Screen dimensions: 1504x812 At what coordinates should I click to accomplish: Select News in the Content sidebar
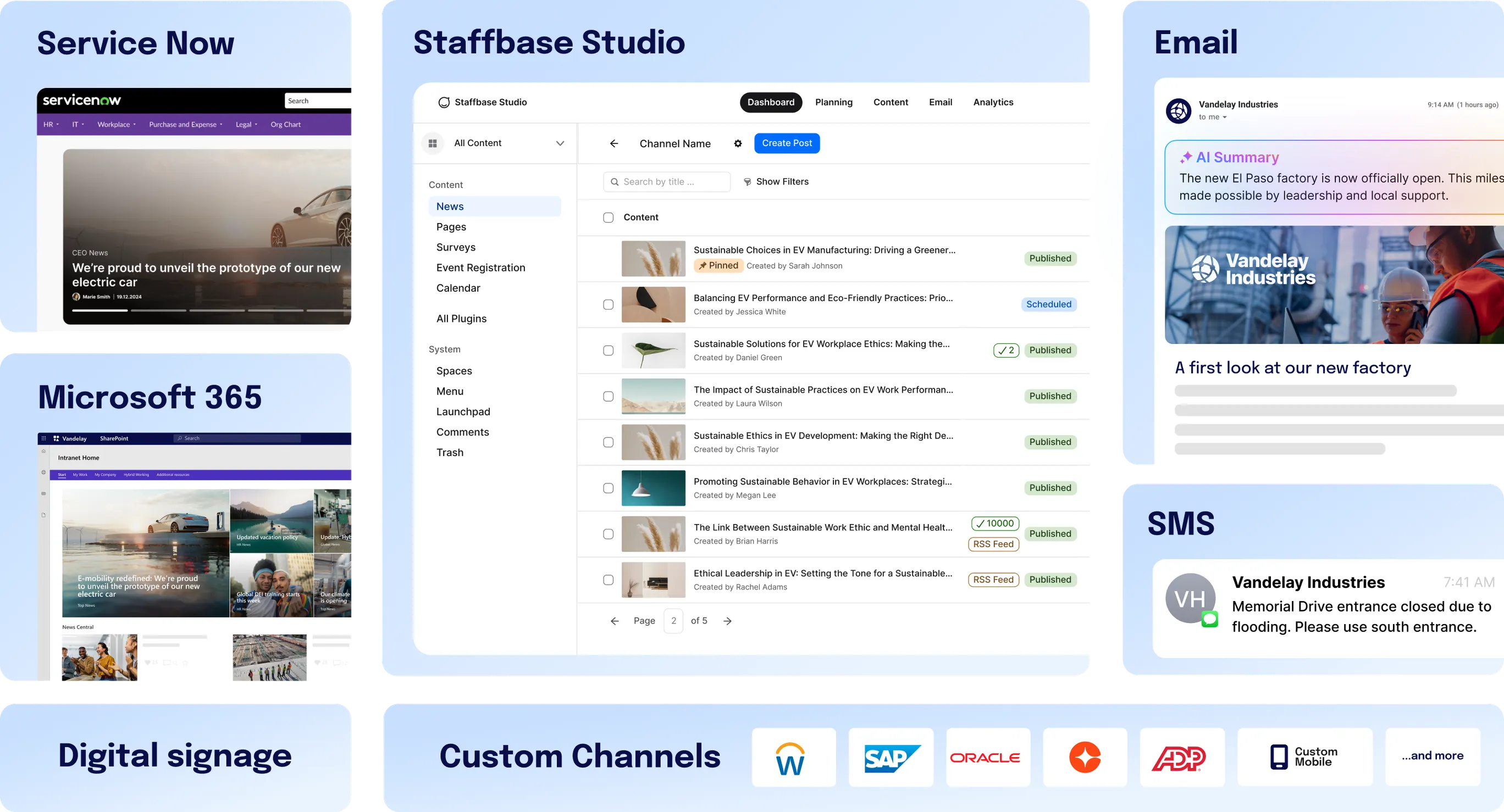495,207
